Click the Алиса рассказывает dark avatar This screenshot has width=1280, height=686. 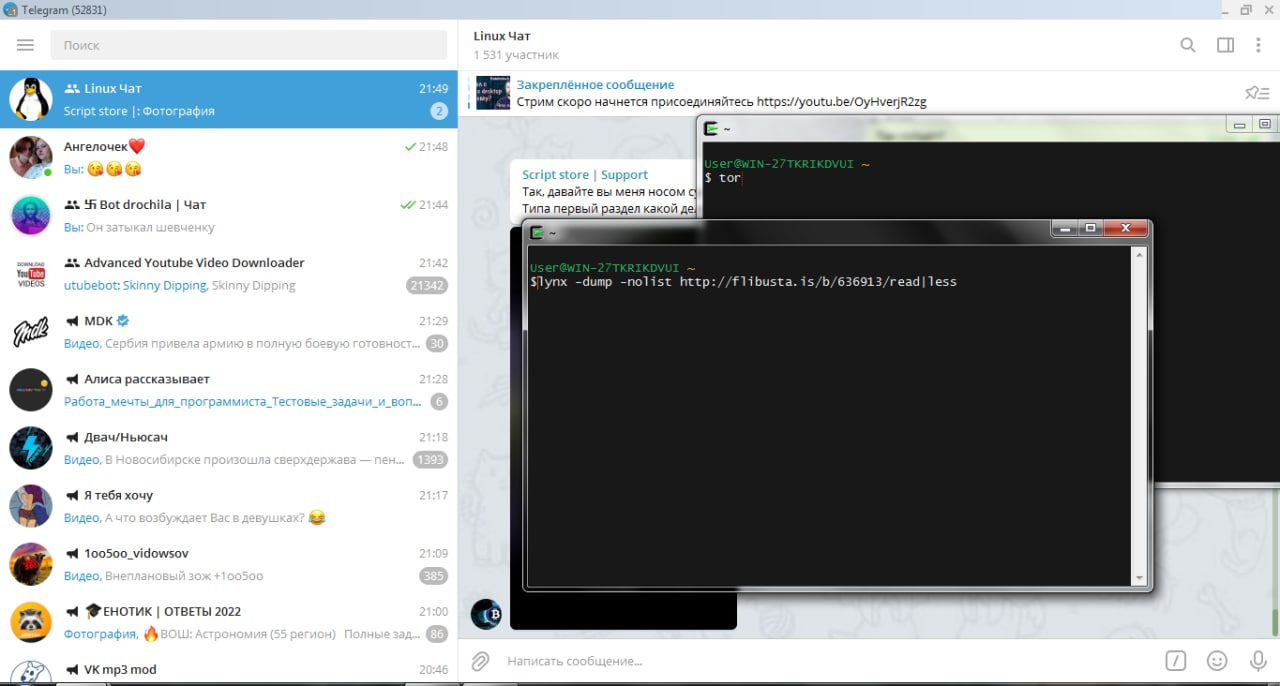[x=31, y=389]
